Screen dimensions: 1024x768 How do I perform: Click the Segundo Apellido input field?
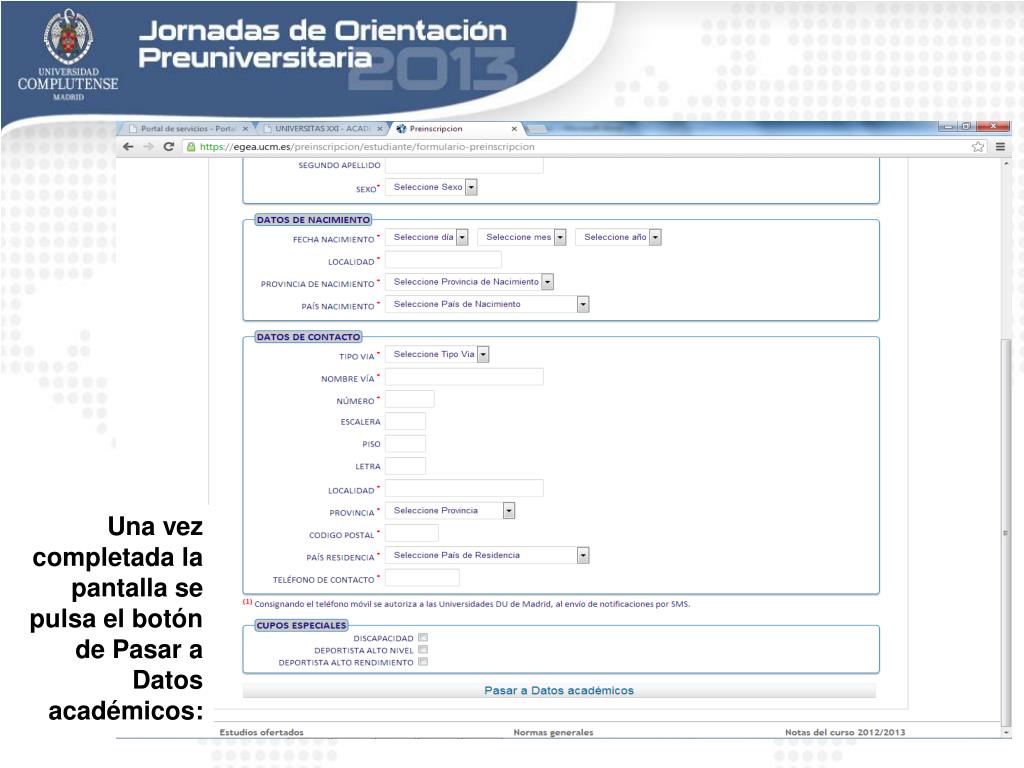[x=464, y=166]
